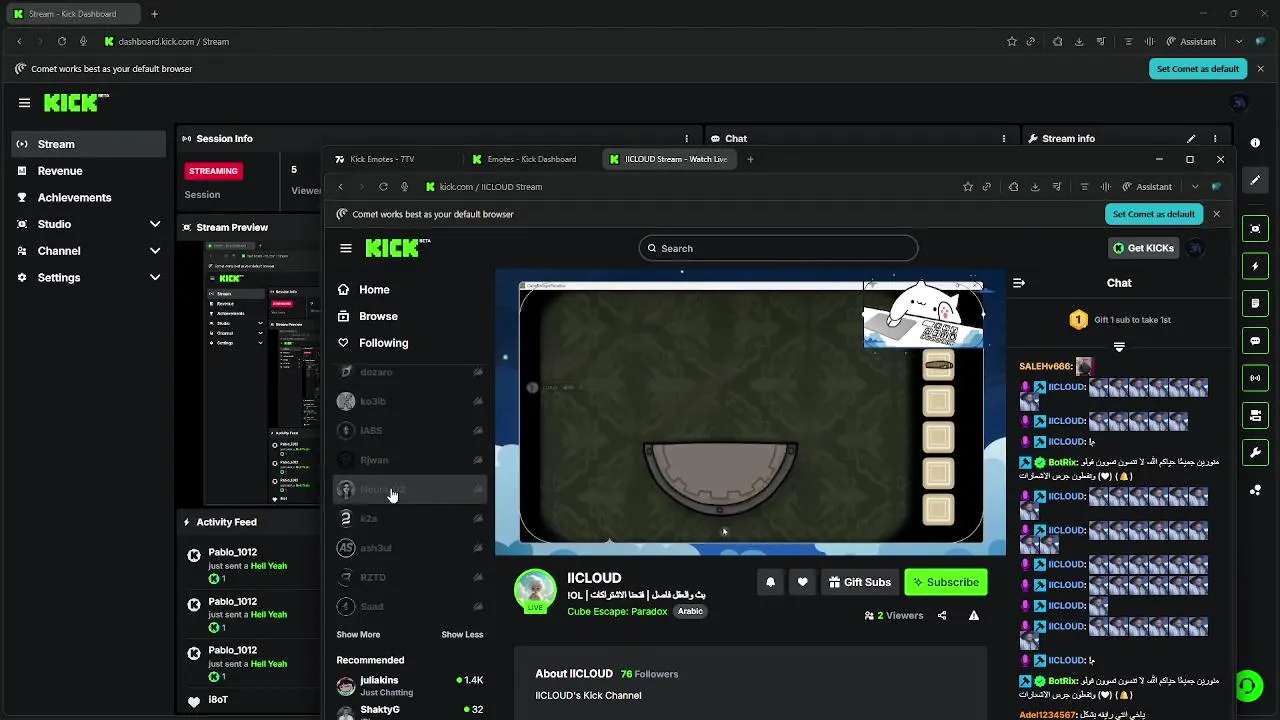Collapse the chat panel with the arrow icon
Viewport: 1280px width, 720px height.
tap(1019, 283)
